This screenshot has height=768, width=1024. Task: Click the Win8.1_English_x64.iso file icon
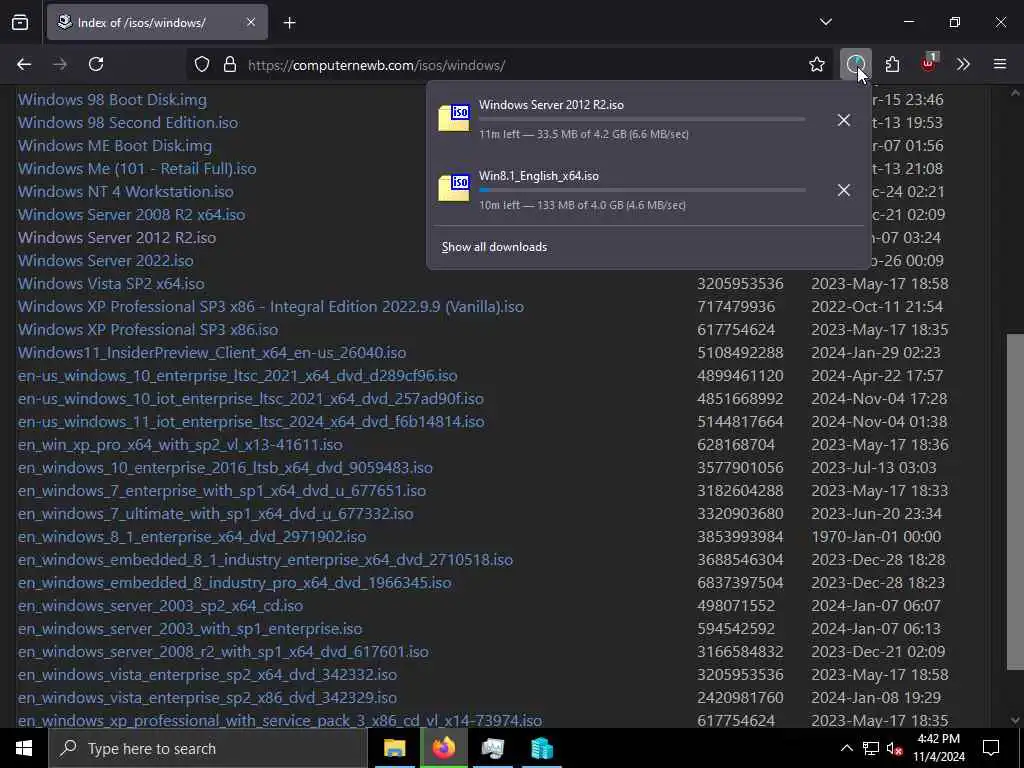pos(454,188)
